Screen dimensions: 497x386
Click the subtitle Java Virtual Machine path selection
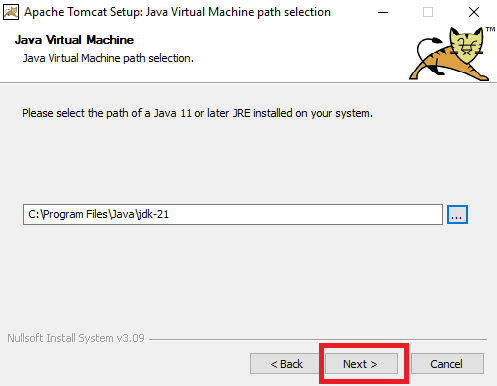tap(108, 58)
